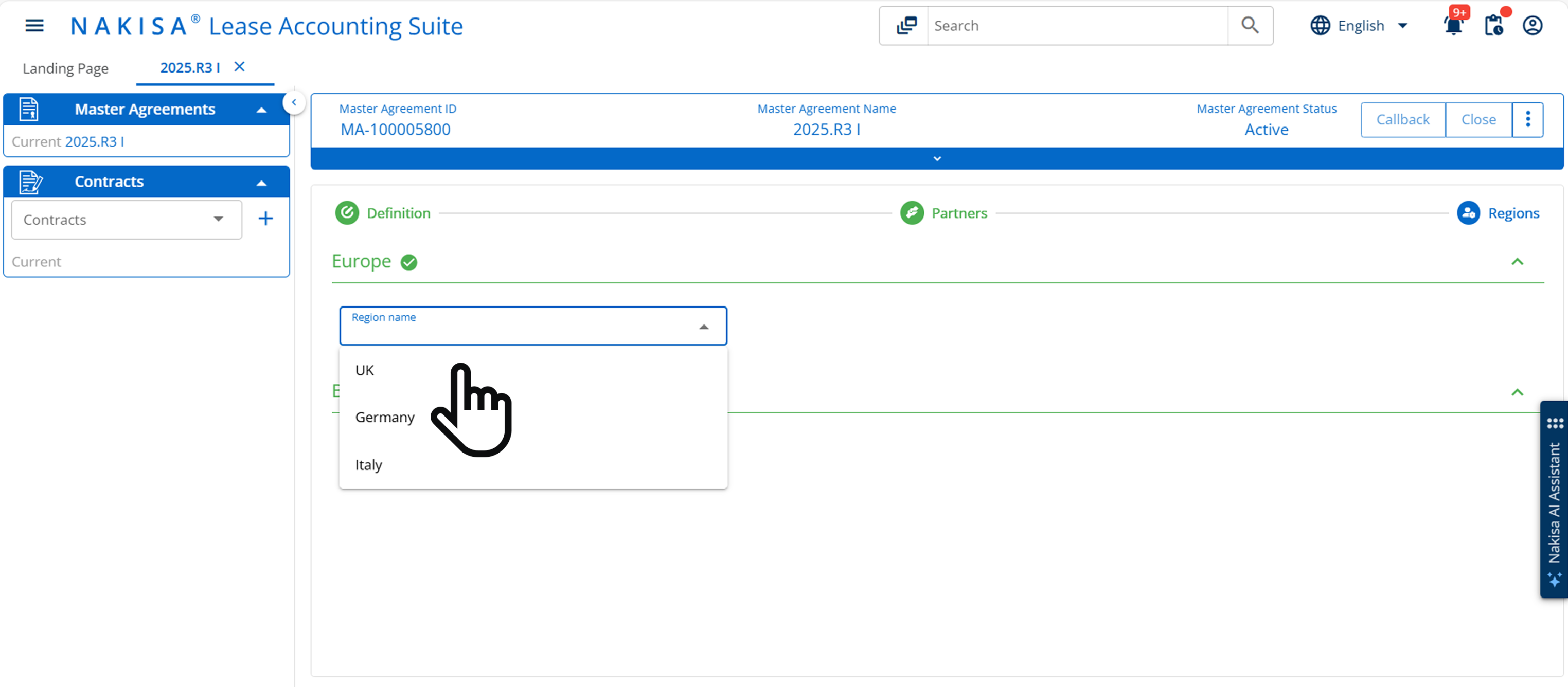Add a new contract with the plus icon

265,219
